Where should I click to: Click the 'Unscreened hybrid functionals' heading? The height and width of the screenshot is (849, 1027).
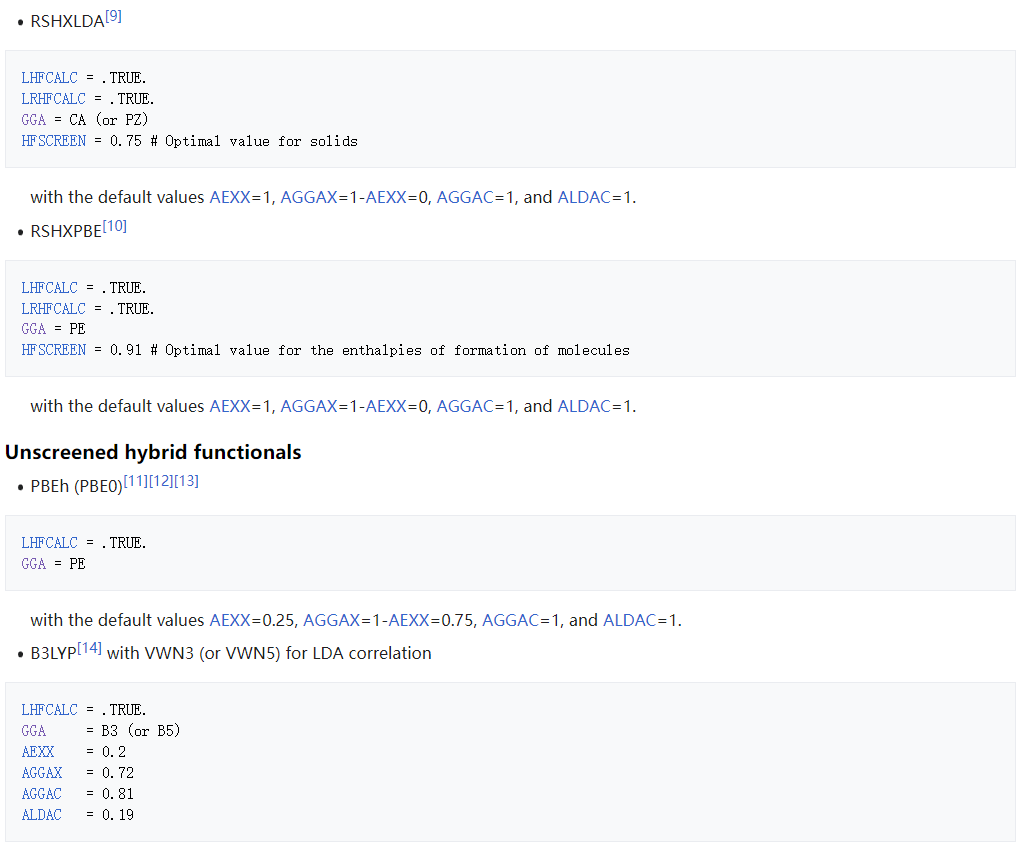pyautogui.click(x=153, y=452)
